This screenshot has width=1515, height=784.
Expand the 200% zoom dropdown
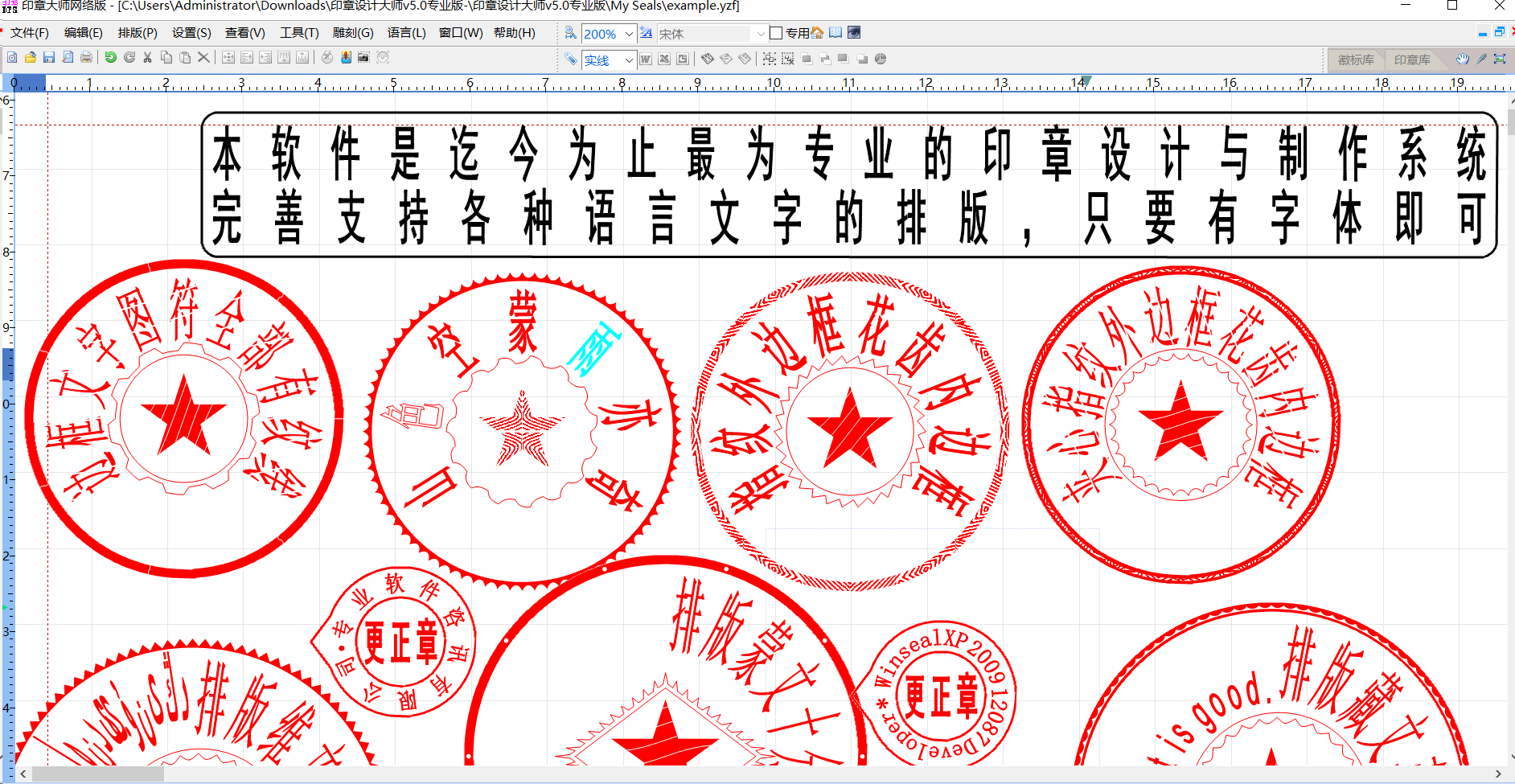pyautogui.click(x=629, y=34)
